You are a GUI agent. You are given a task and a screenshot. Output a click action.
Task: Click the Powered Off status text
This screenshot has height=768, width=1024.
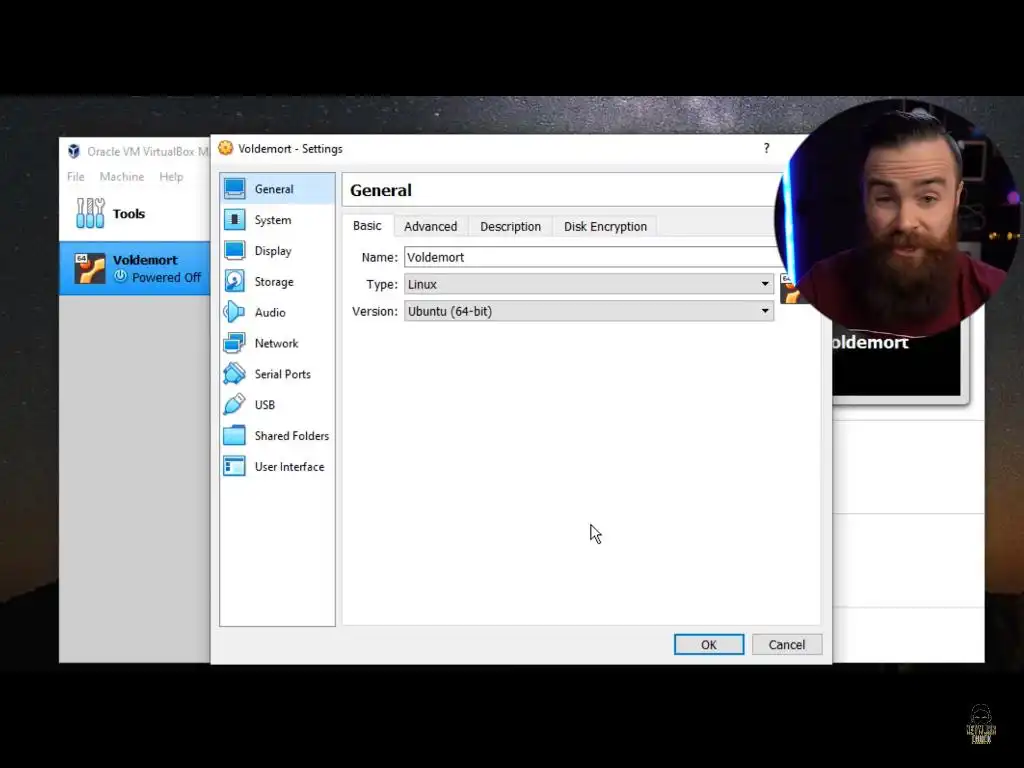coord(167,278)
